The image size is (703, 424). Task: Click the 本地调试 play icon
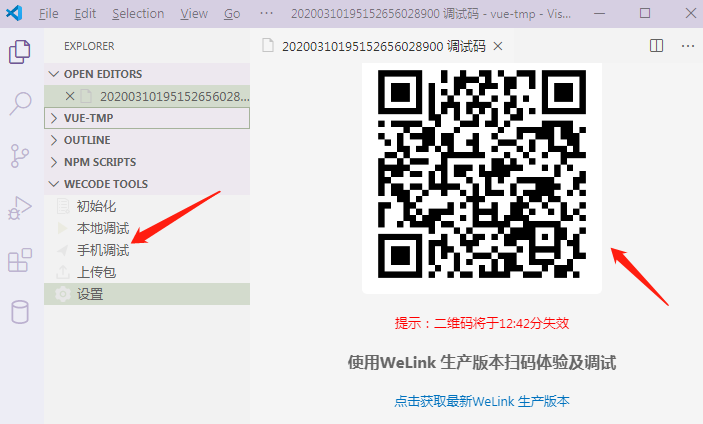(x=63, y=228)
